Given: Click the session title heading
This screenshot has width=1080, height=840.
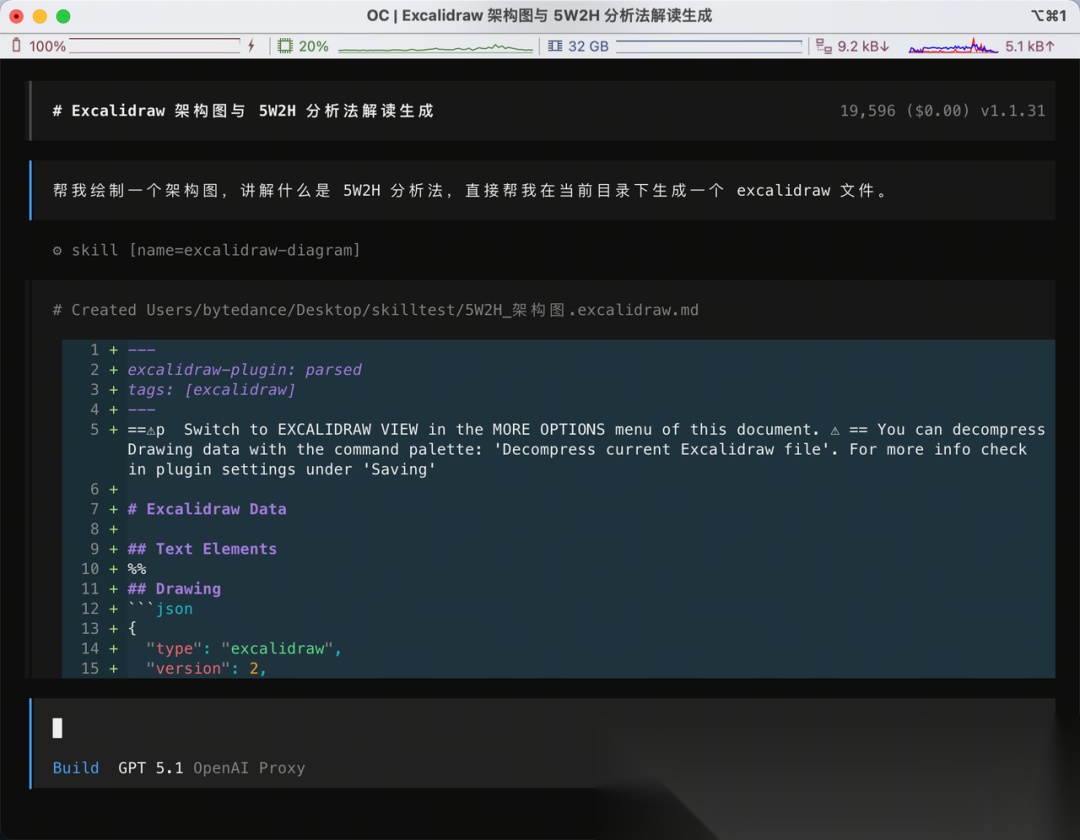Looking at the screenshot, I should [x=243, y=111].
